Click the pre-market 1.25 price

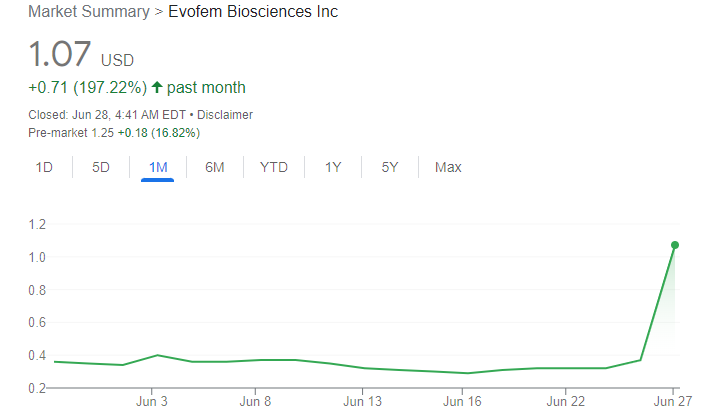coord(100,132)
